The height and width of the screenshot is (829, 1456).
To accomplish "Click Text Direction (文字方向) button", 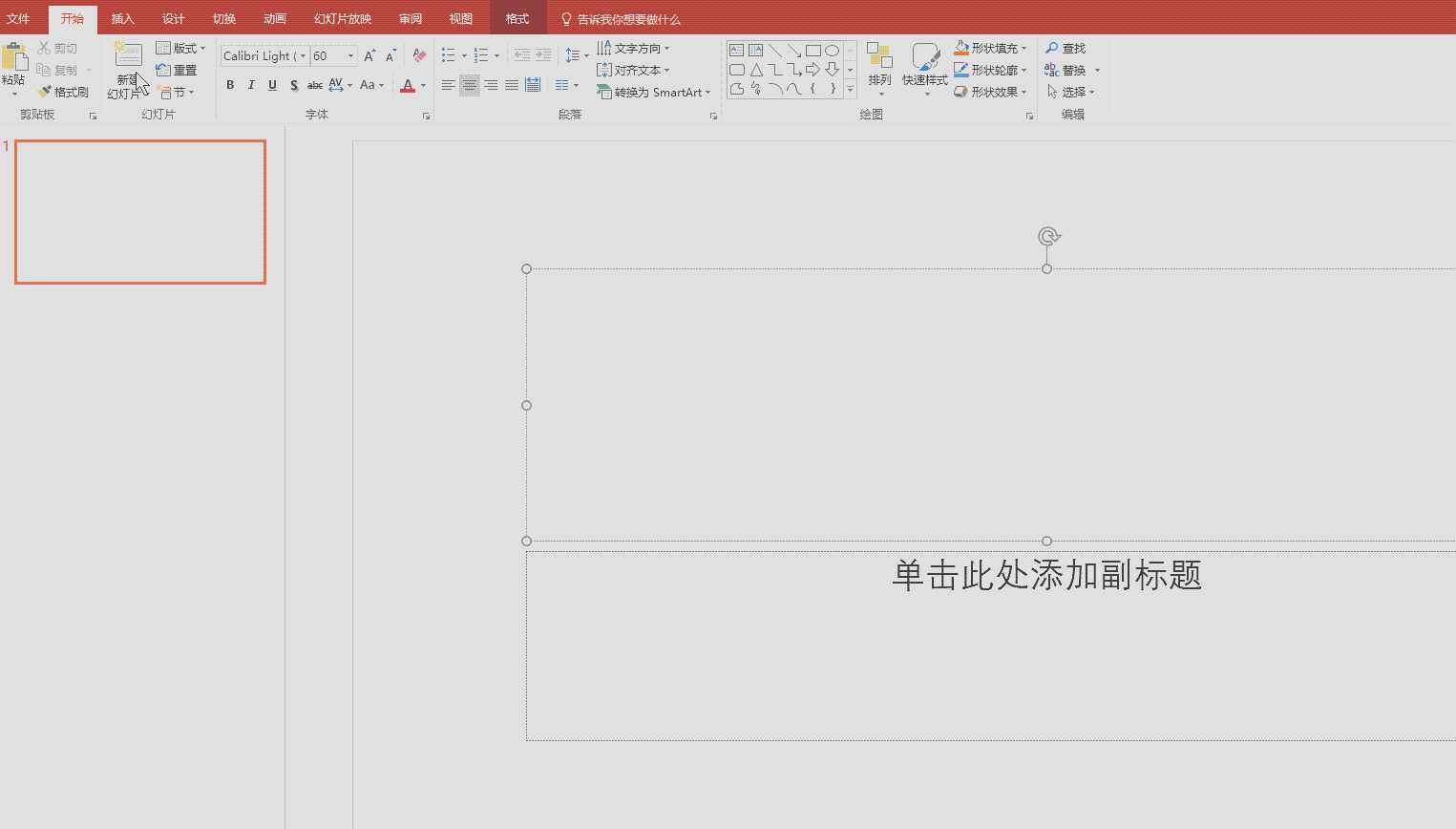I will pyautogui.click(x=633, y=48).
